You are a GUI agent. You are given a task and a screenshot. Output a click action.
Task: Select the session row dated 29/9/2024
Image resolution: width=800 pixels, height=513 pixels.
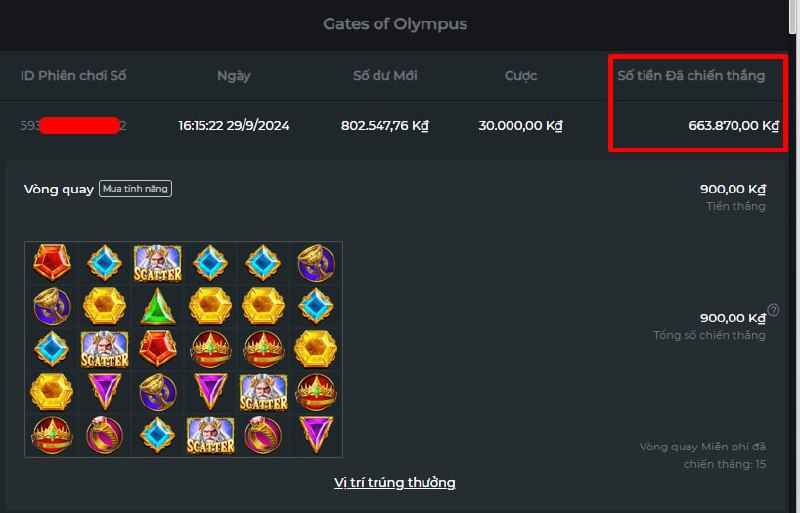click(x=394, y=126)
